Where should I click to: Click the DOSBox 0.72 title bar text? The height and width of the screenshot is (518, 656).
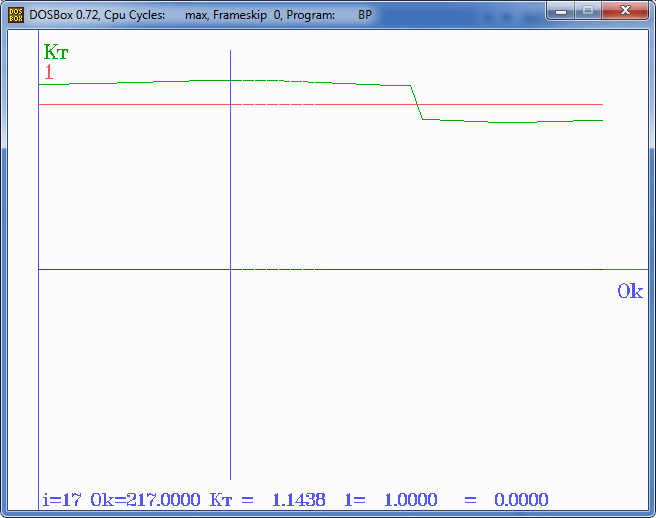200,15
